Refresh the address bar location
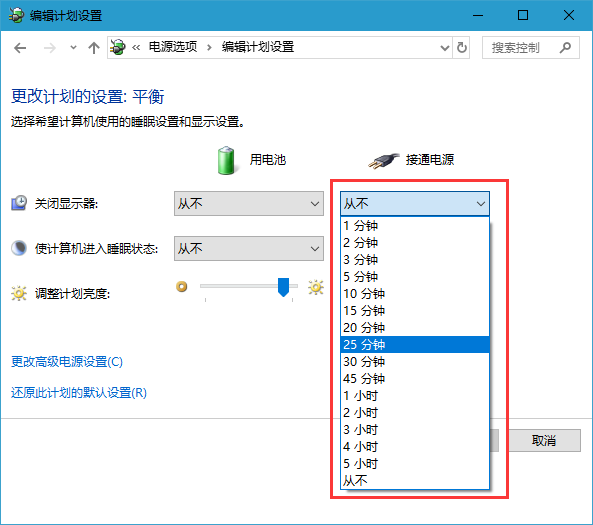 (461, 48)
